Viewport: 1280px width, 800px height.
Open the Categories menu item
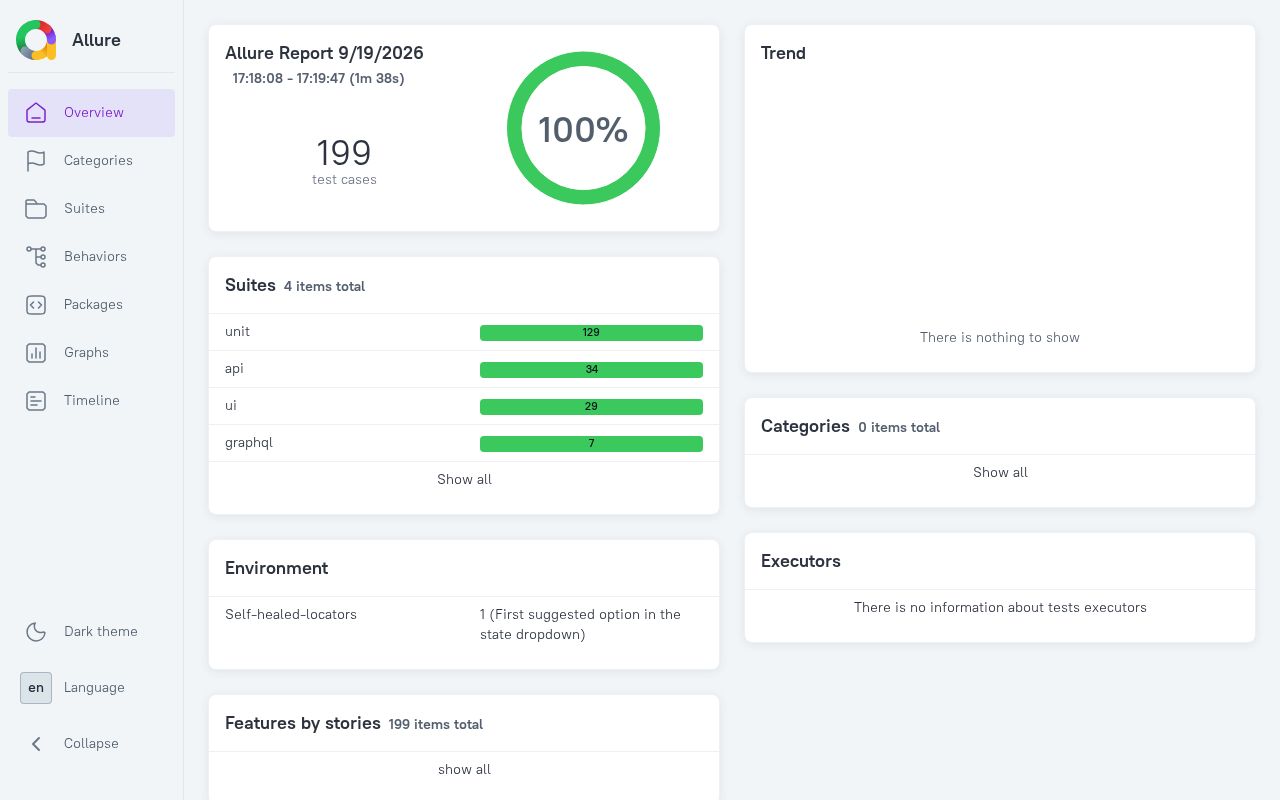tap(92, 161)
